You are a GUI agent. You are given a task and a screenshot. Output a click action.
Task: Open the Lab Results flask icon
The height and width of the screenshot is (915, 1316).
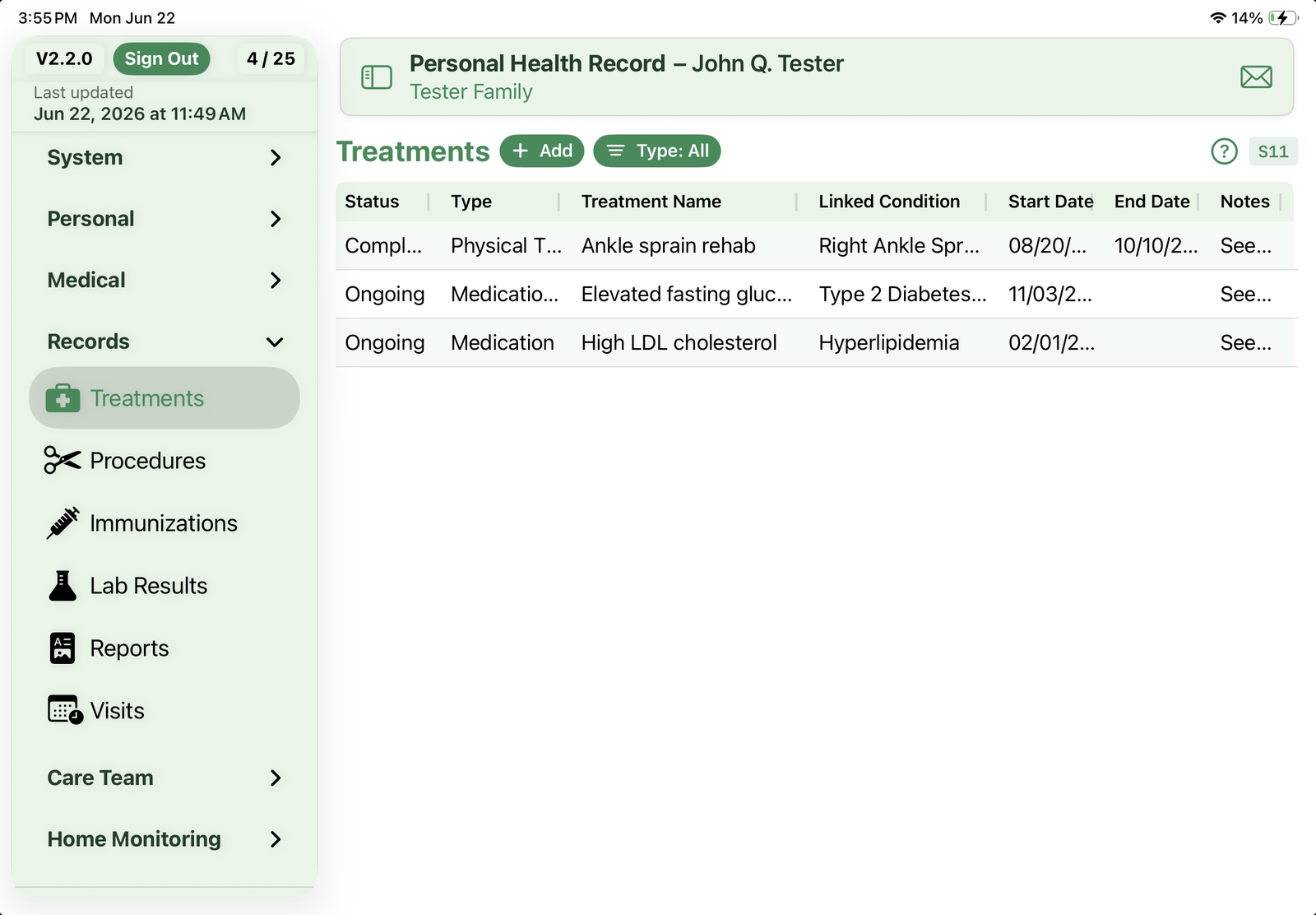pyautogui.click(x=63, y=586)
